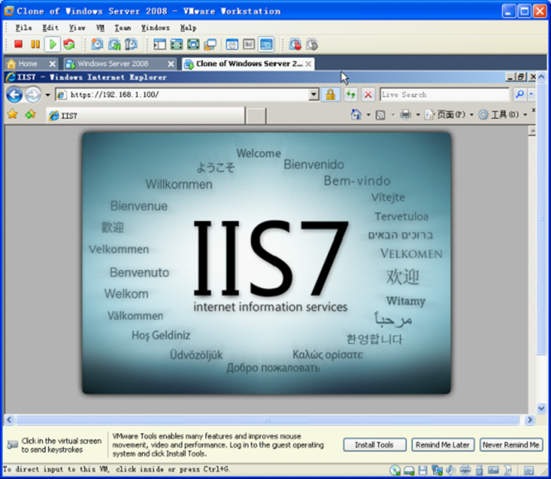The image size is (551, 479).
Task: Show the appliance view icon
Action: point(249,44)
